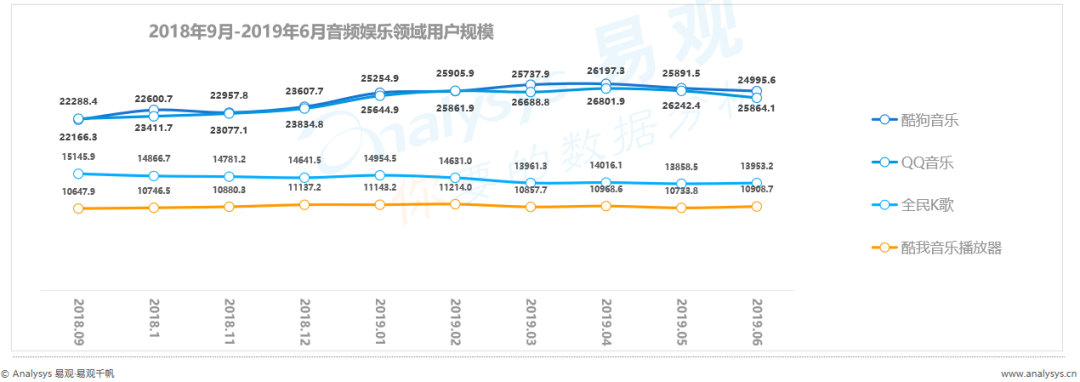Select the orange data point at 2019.04
The height and width of the screenshot is (382, 1080).
pyautogui.click(x=606, y=206)
